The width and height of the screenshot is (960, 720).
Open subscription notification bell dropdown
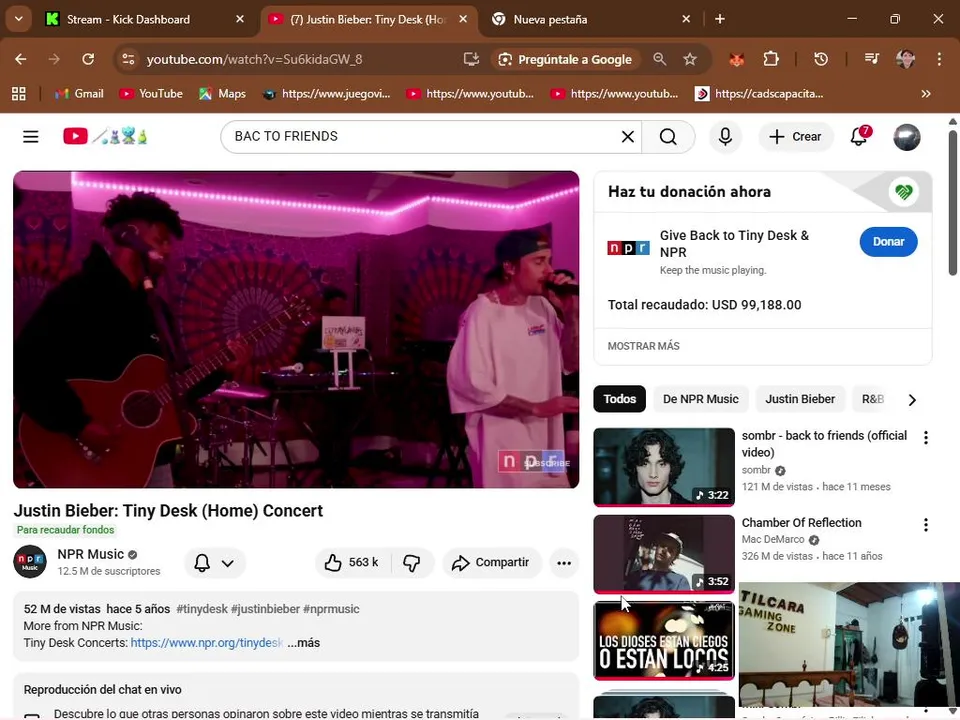click(x=214, y=563)
